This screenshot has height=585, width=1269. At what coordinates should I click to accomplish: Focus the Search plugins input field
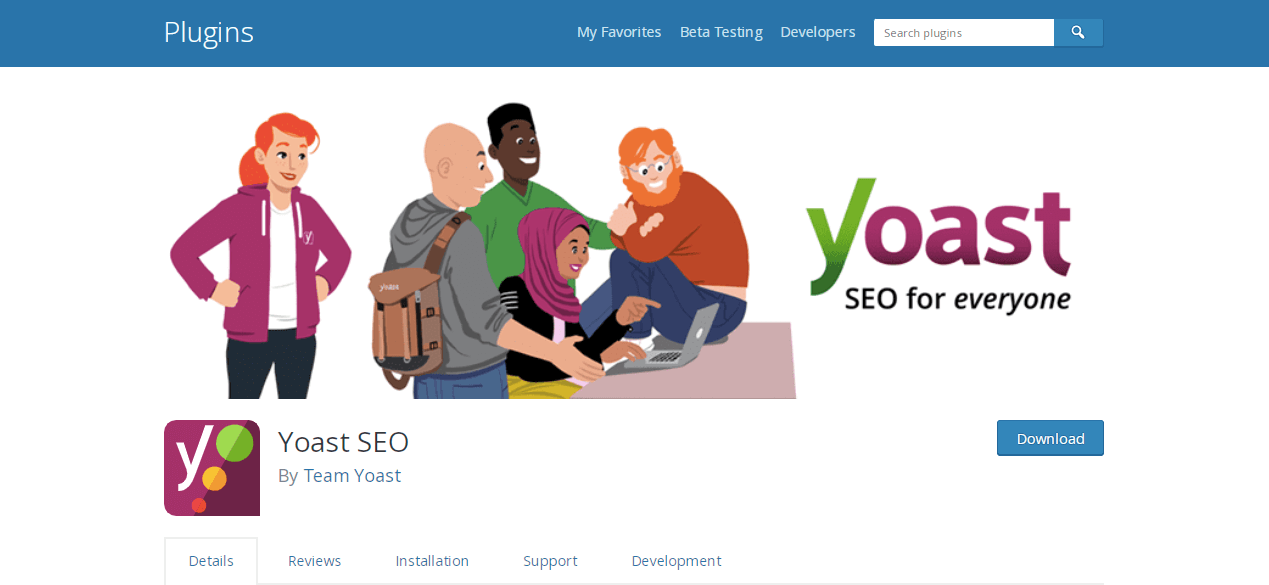(963, 33)
